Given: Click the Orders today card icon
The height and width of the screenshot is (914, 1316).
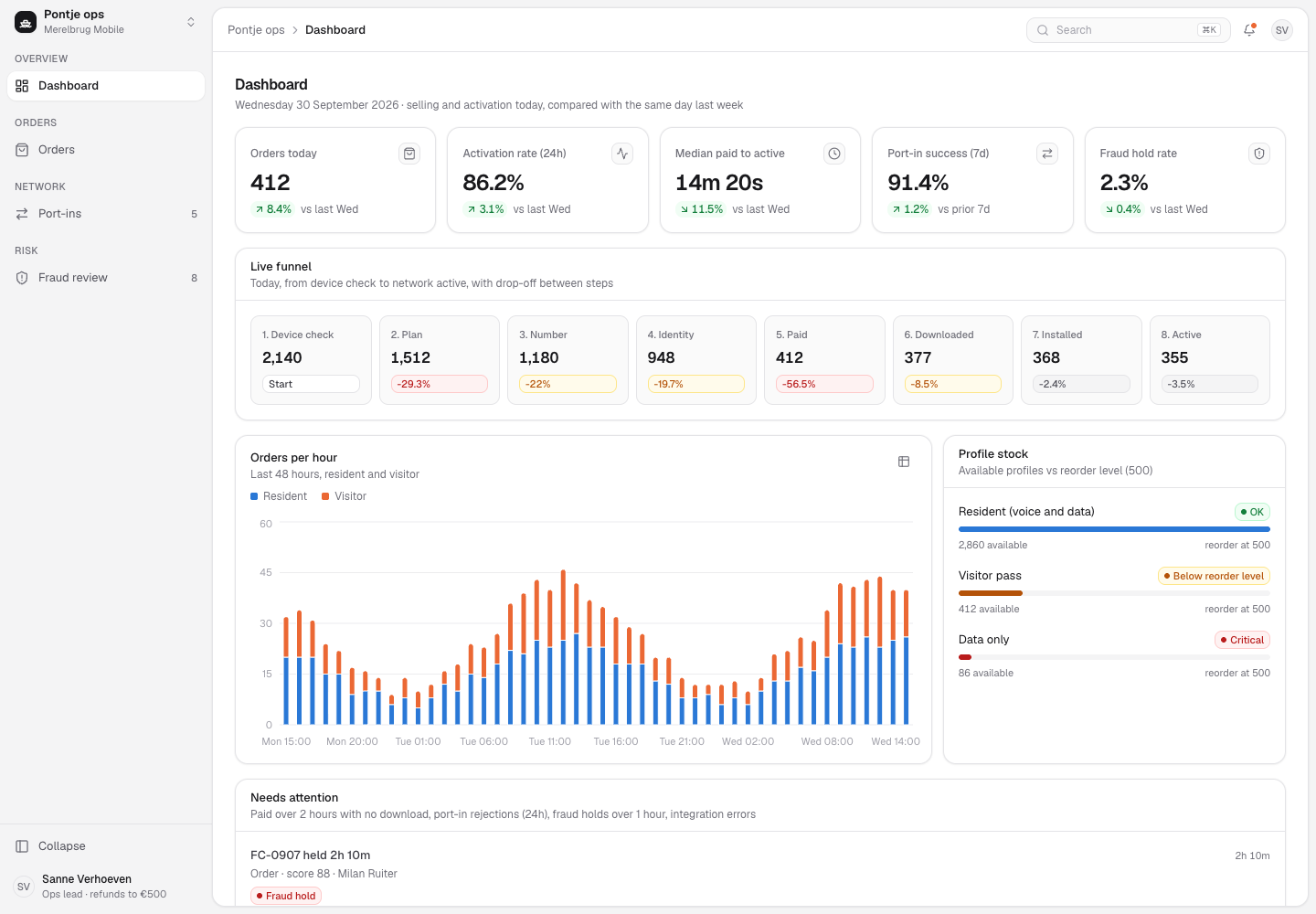Looking at the screenshot, I should point(409,154).
